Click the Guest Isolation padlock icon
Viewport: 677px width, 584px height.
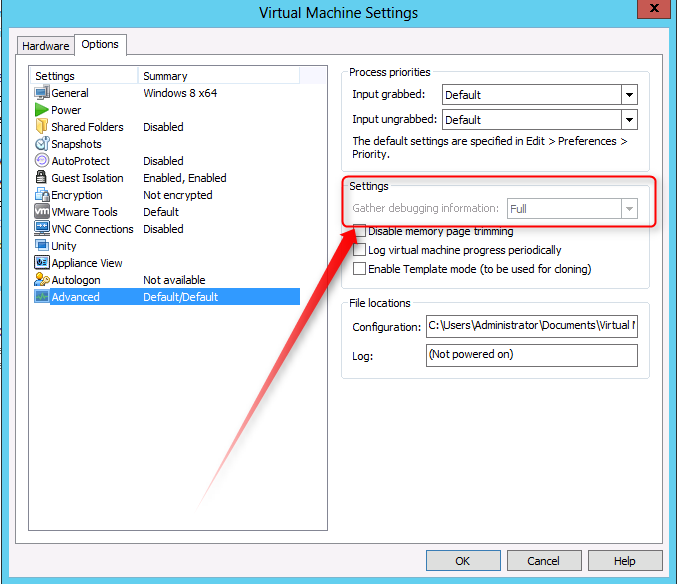42,177
